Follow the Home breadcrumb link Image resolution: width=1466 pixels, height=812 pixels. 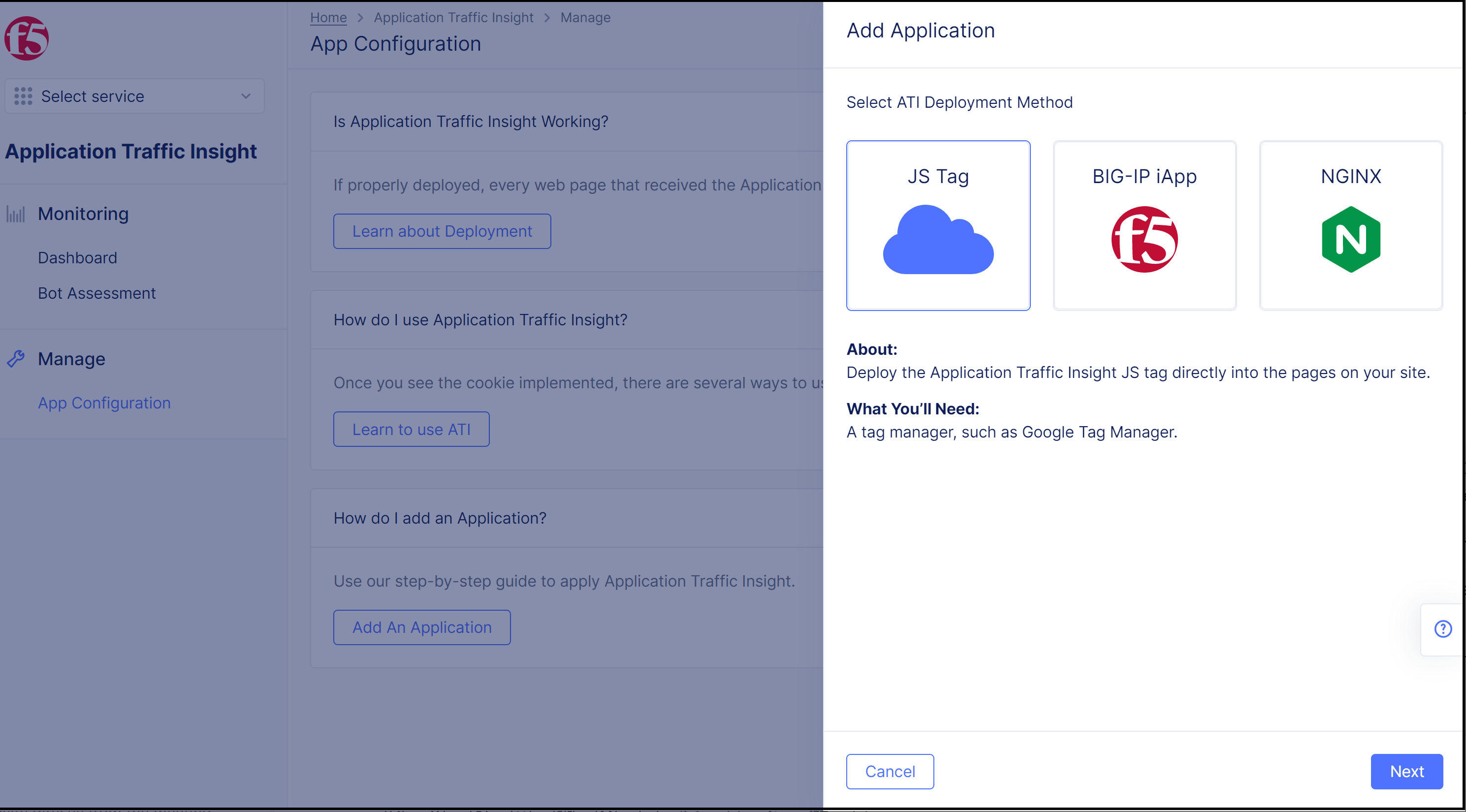(x=328, y=18)
